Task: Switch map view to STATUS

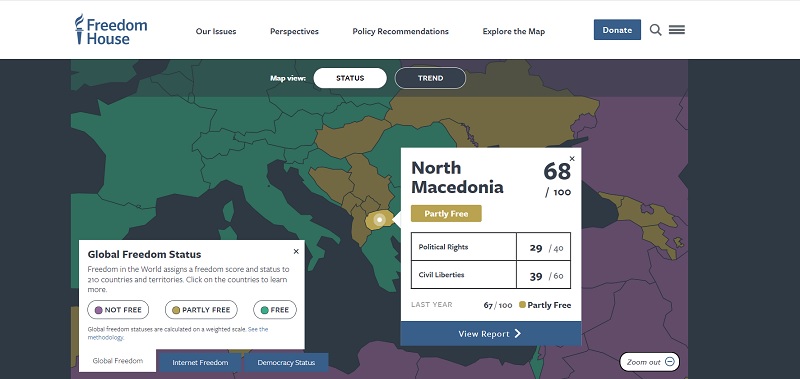Action: point(350,78)
